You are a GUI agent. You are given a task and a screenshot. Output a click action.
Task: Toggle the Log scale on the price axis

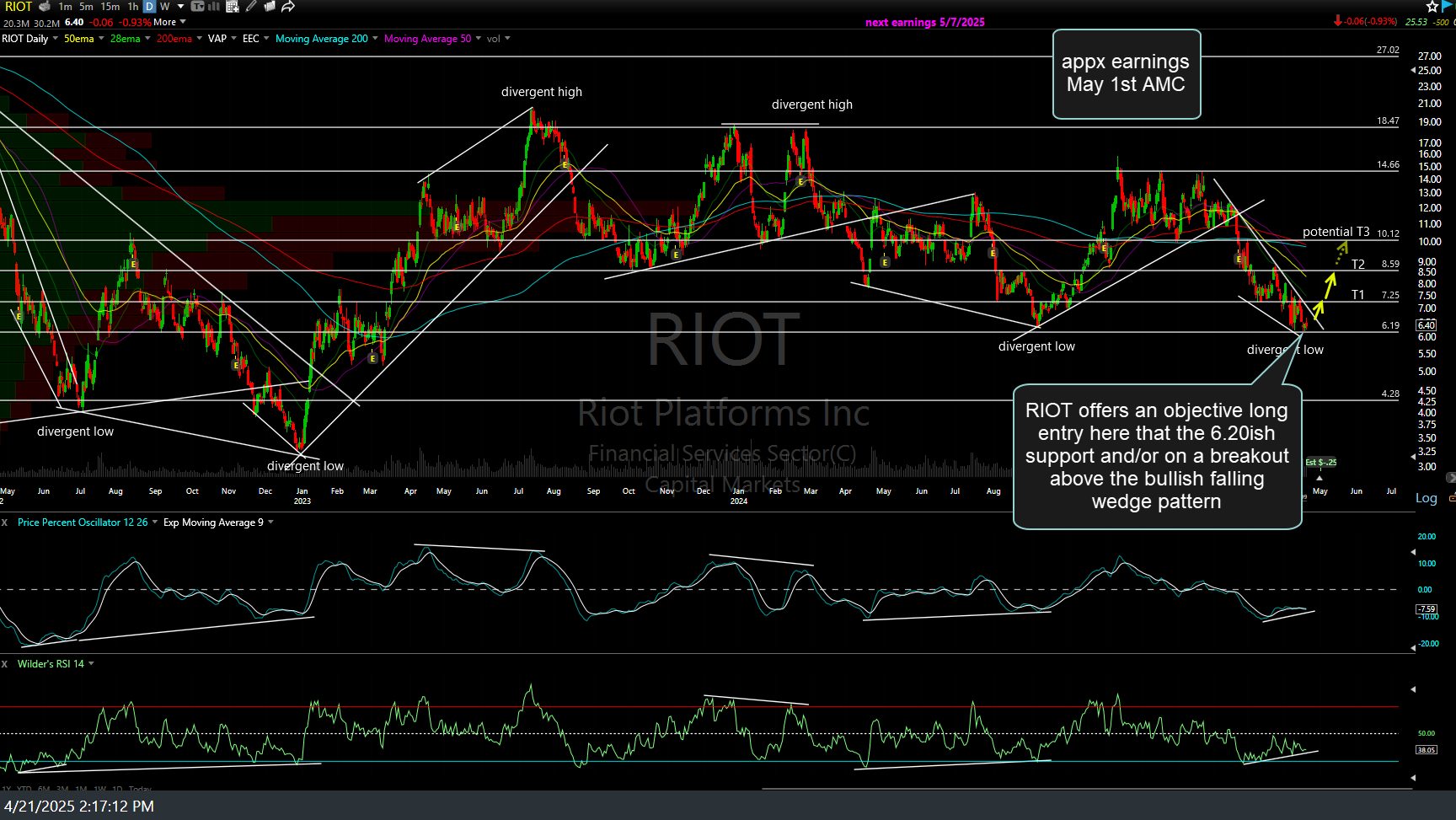(x=1426, y=498)
